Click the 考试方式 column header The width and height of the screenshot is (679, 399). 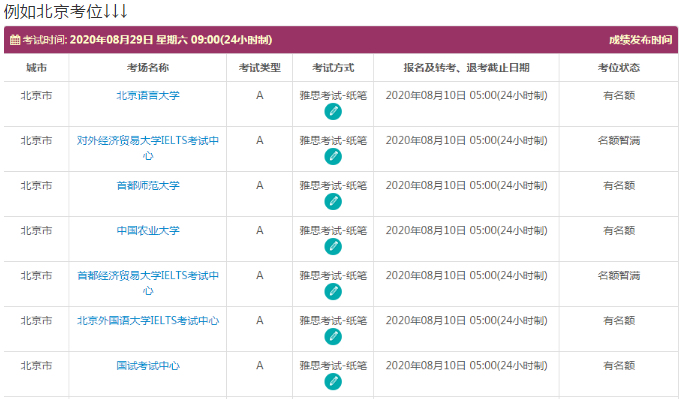333,68
